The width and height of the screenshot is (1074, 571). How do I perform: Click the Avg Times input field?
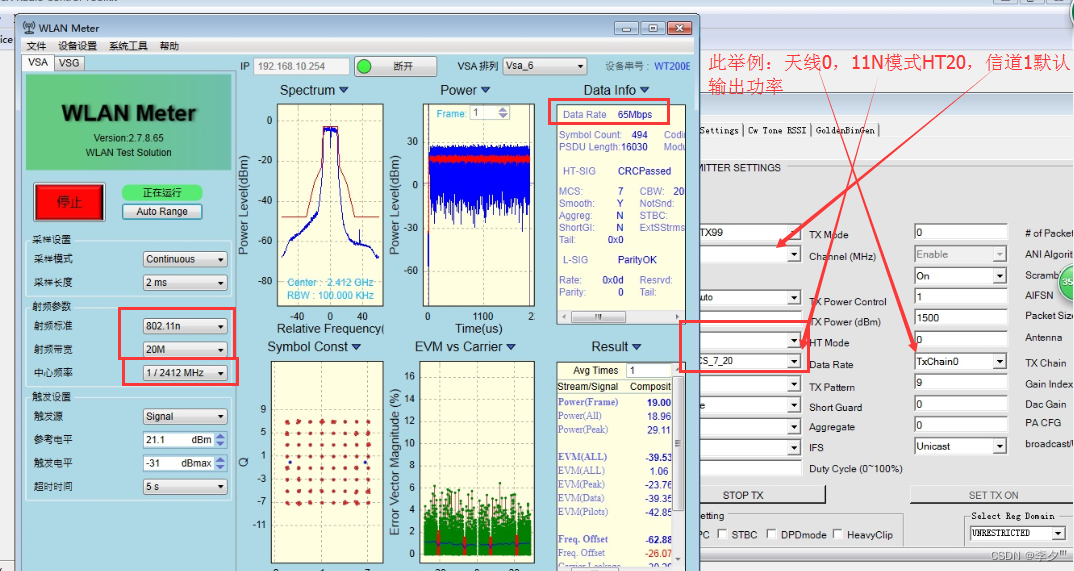[651, 370]
